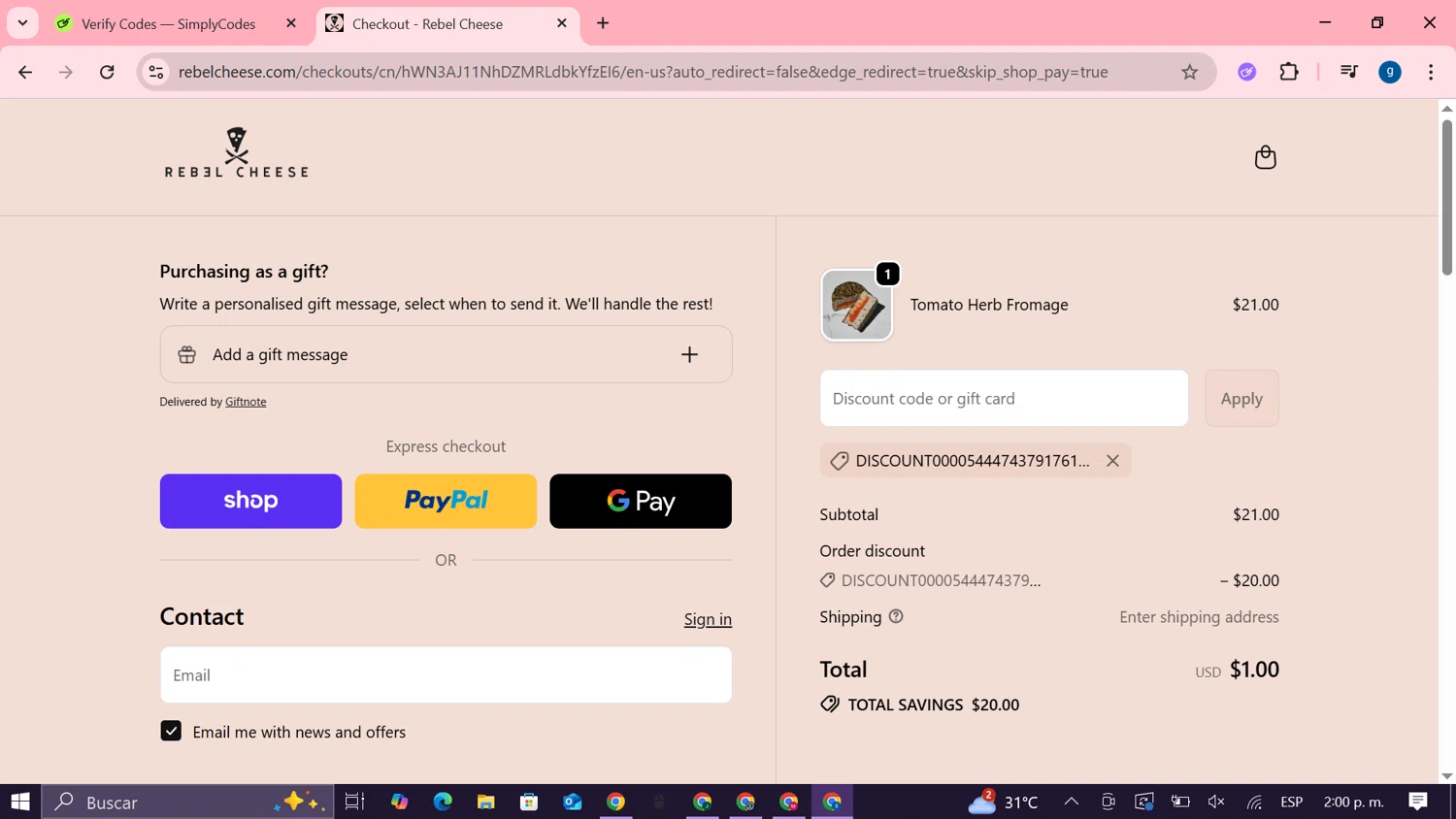
Task: Switch to the Verify Codes SimplyCodes tab
Action: point(167,23)
